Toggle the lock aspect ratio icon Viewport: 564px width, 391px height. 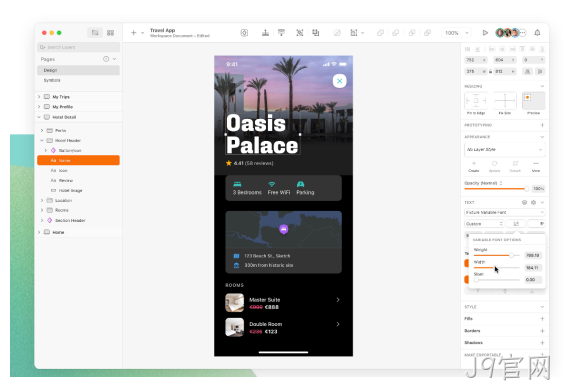point(490,71)
